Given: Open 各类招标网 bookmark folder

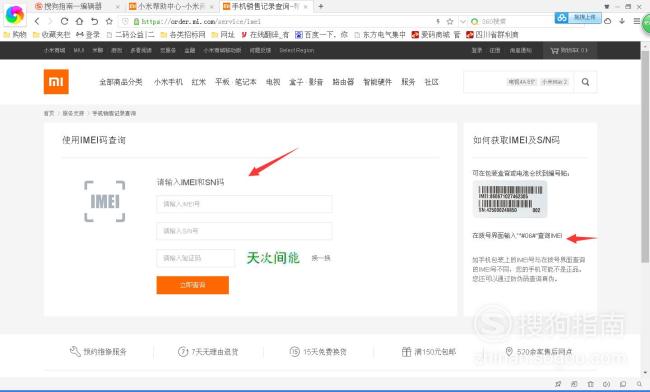Looking at the screenshot, I should click(183, 35).
